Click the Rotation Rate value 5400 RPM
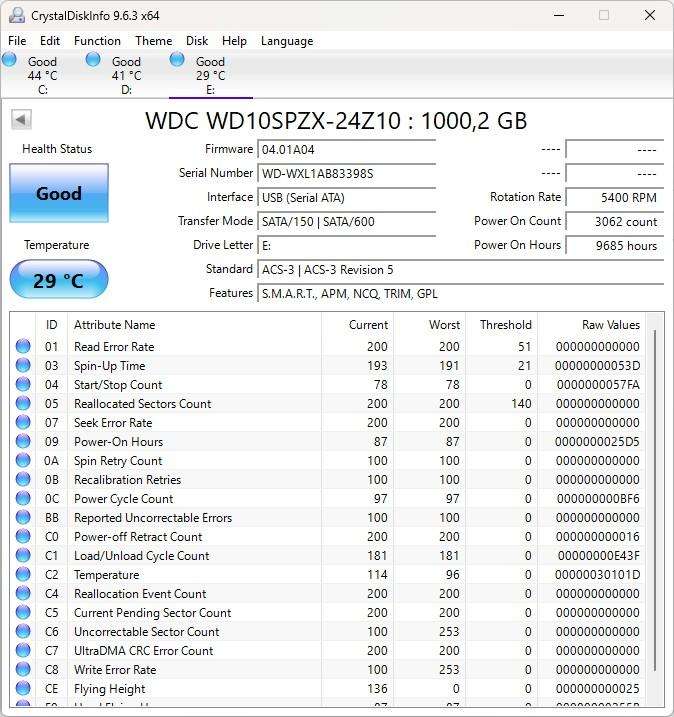Image resolution: width=674 pixels, height=717 pixels. click(x=615, y=198)
